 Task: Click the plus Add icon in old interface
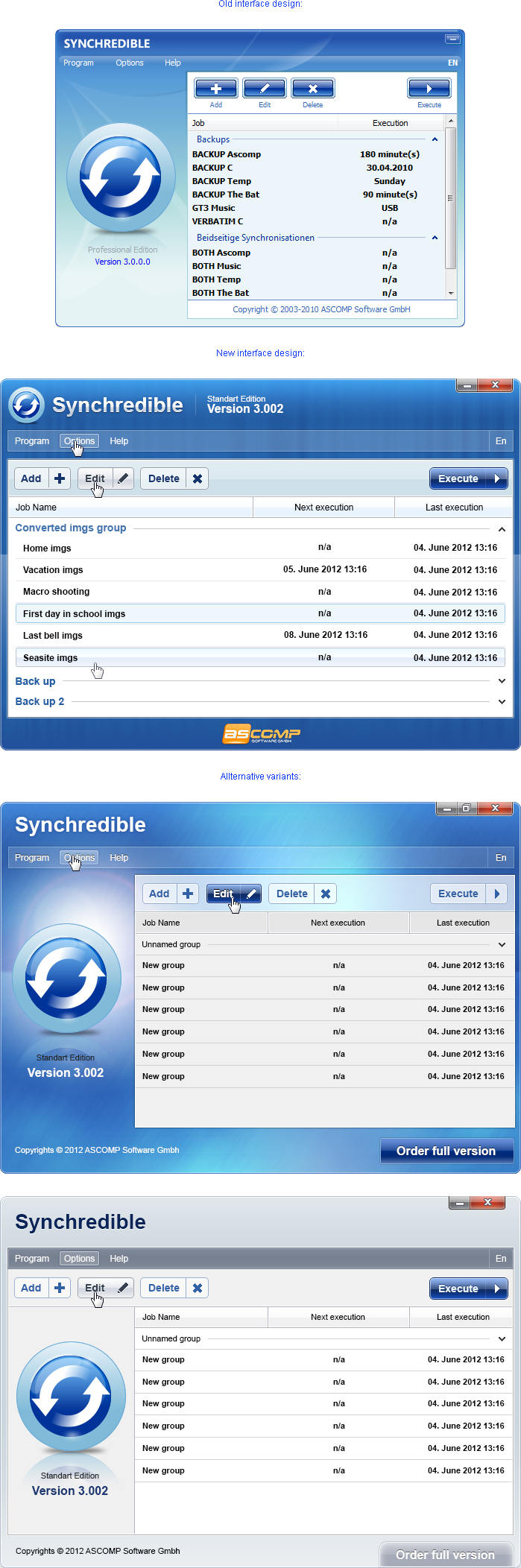(x=215, y=89)
